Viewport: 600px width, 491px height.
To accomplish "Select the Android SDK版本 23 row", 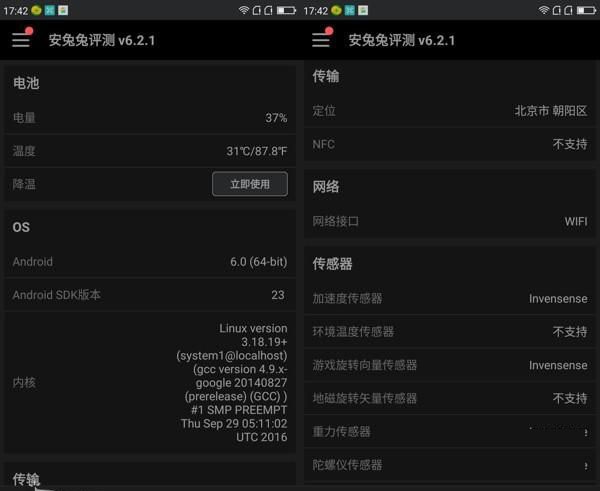I will pyautogui.click(x=150, y=295).
